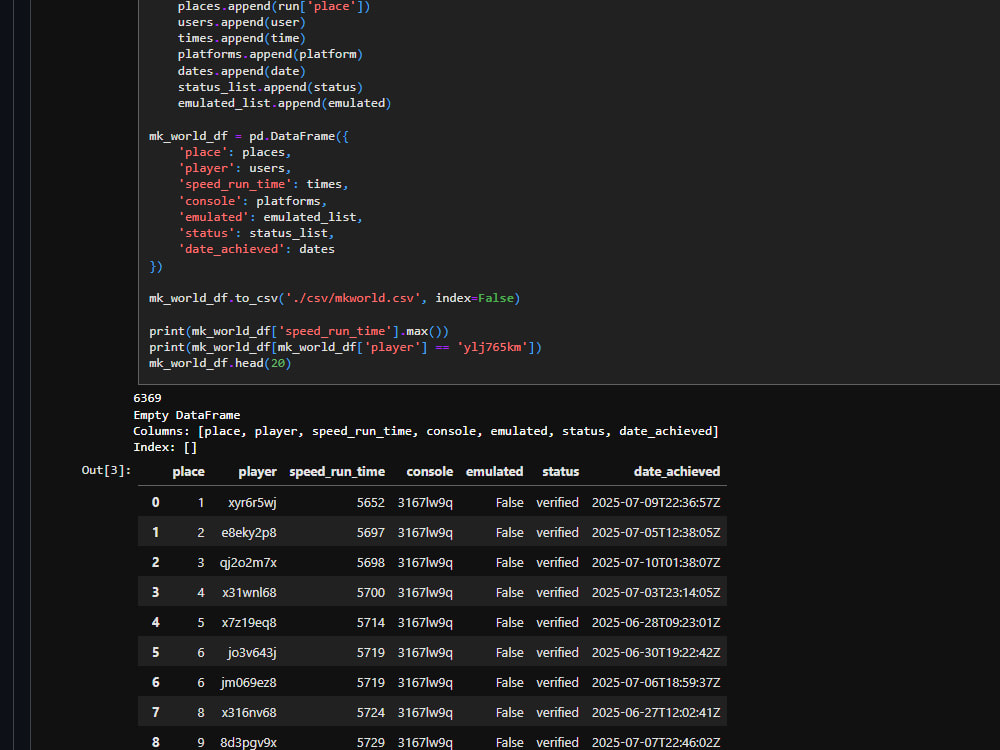This screenshot has width=1000, height=750.
Task: Click the row index 7 cell
Action: [x=156, y=712]
